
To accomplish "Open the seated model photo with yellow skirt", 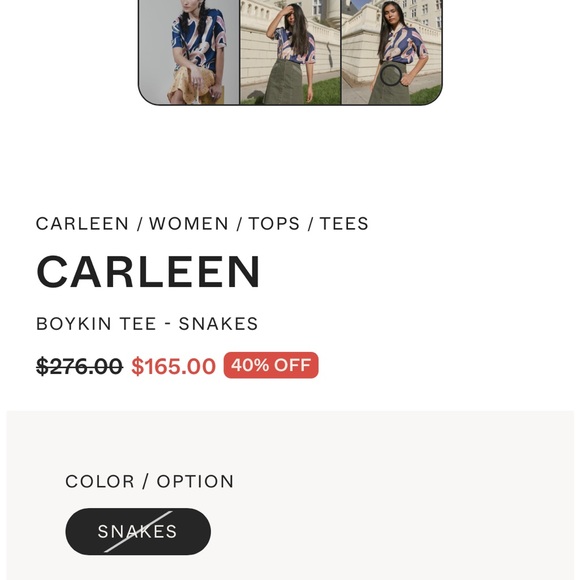I will (189, 52).
